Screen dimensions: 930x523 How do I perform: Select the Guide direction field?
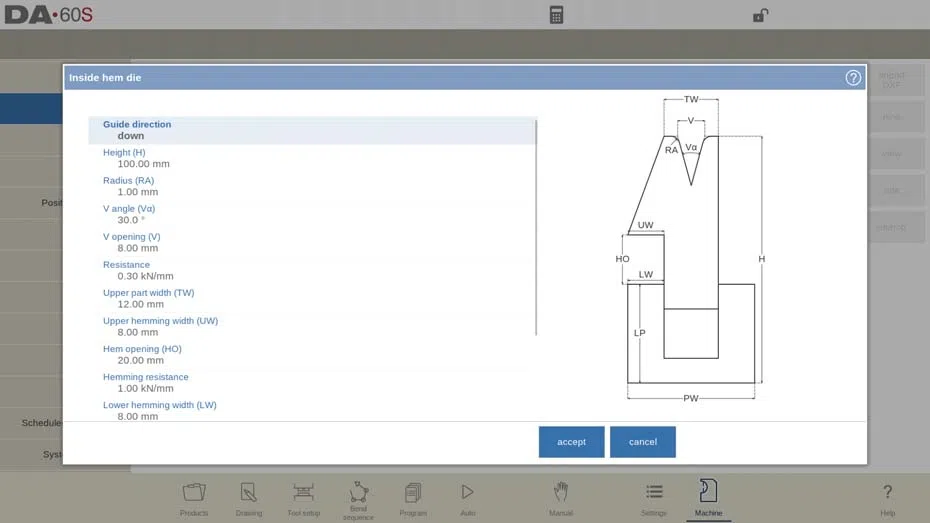[311, 130]
